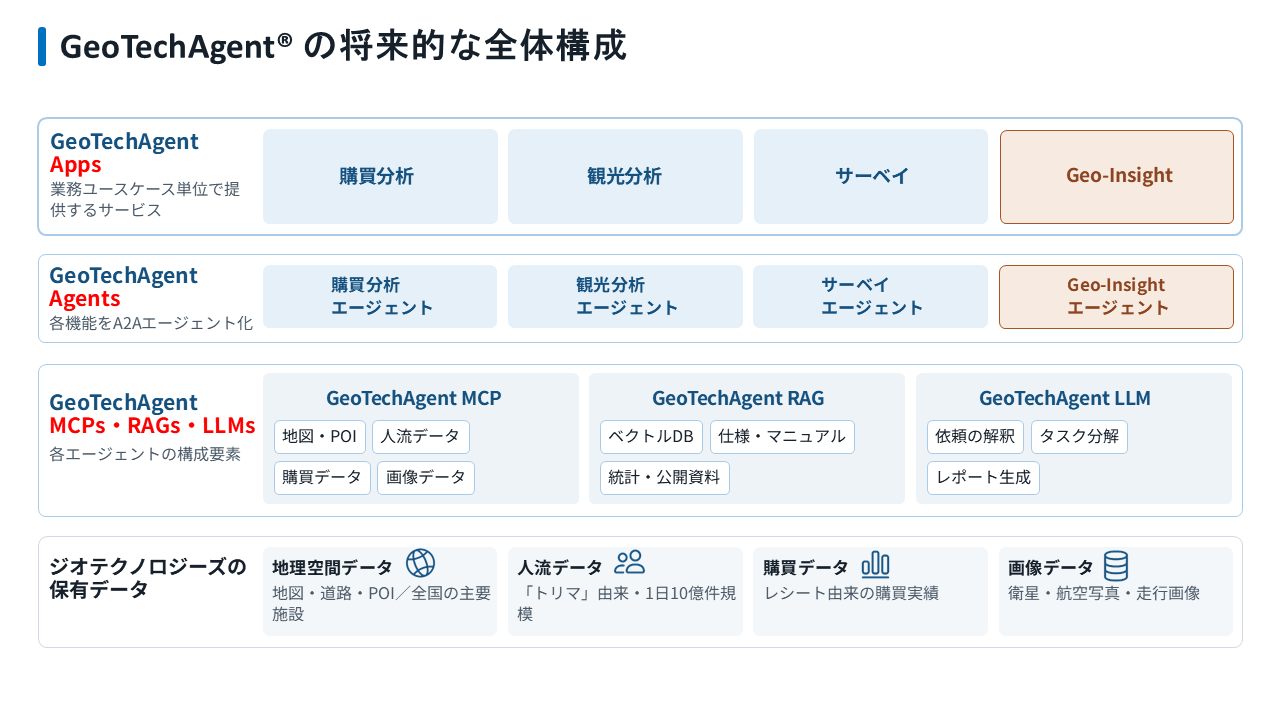The image size is (1282, 720).
Task: Open the サーベイ app card
Action: point(871,176)
